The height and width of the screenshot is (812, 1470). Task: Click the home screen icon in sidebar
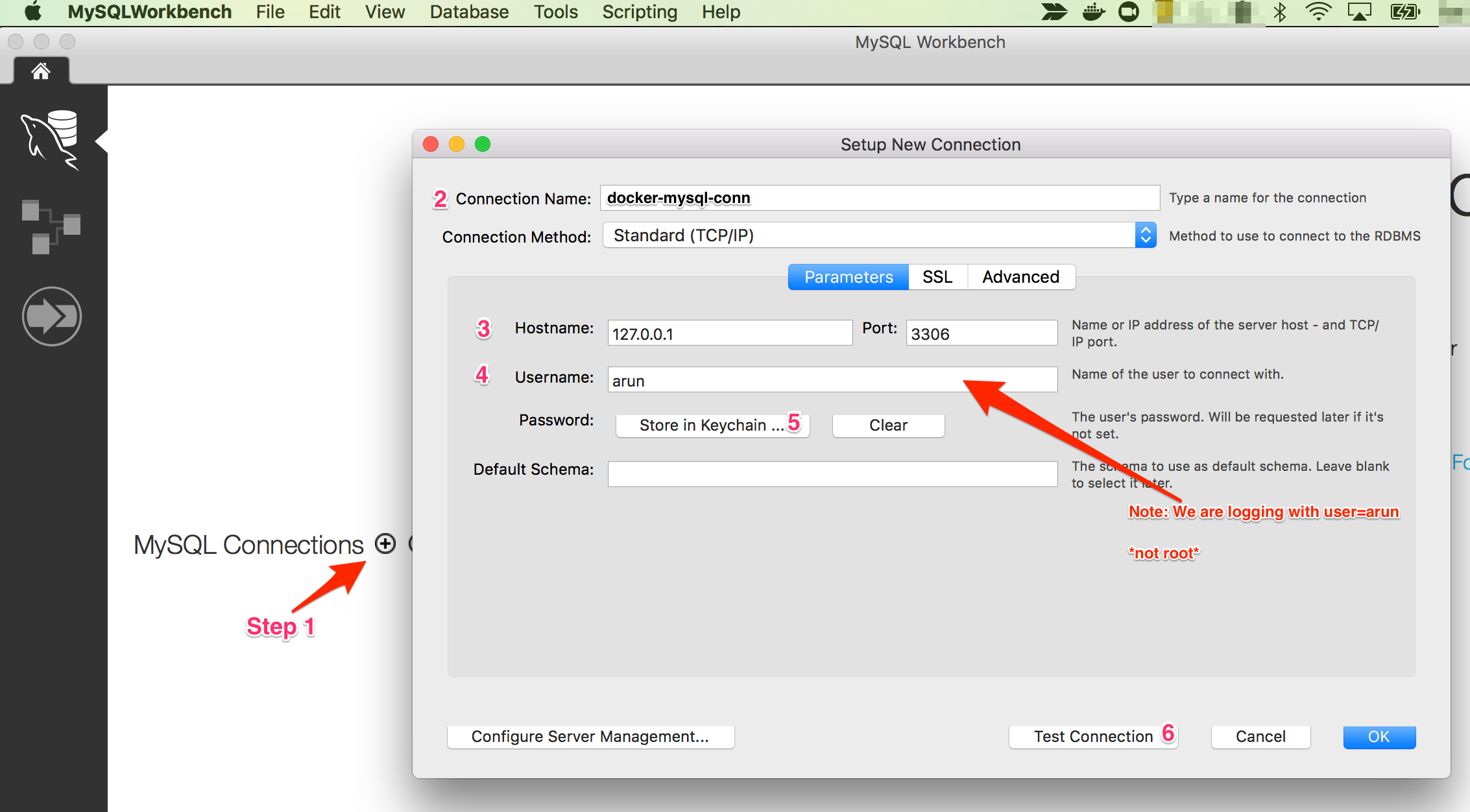click(40, 71)
